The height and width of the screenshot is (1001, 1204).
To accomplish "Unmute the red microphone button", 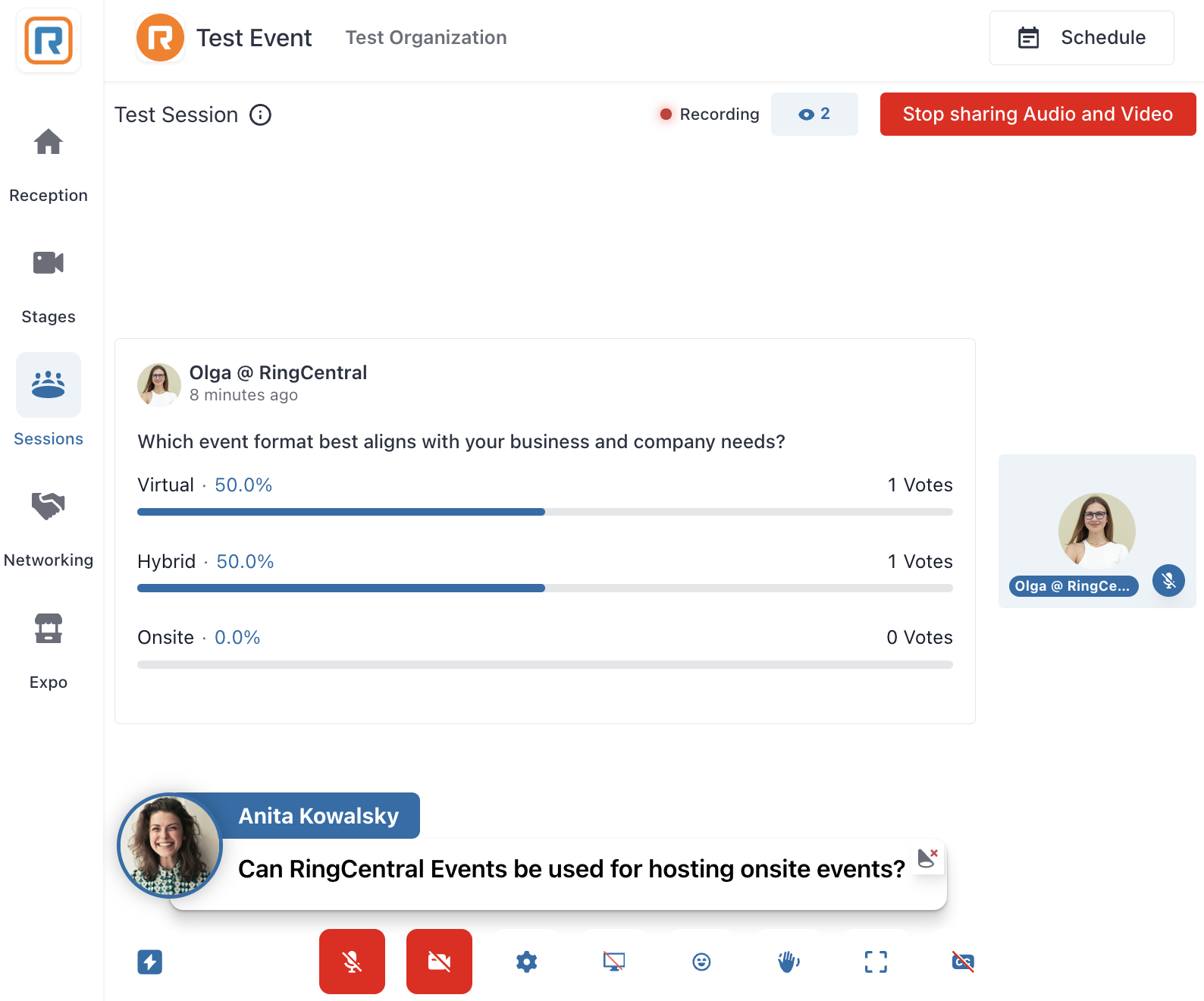I will click(x=352, y=962).
